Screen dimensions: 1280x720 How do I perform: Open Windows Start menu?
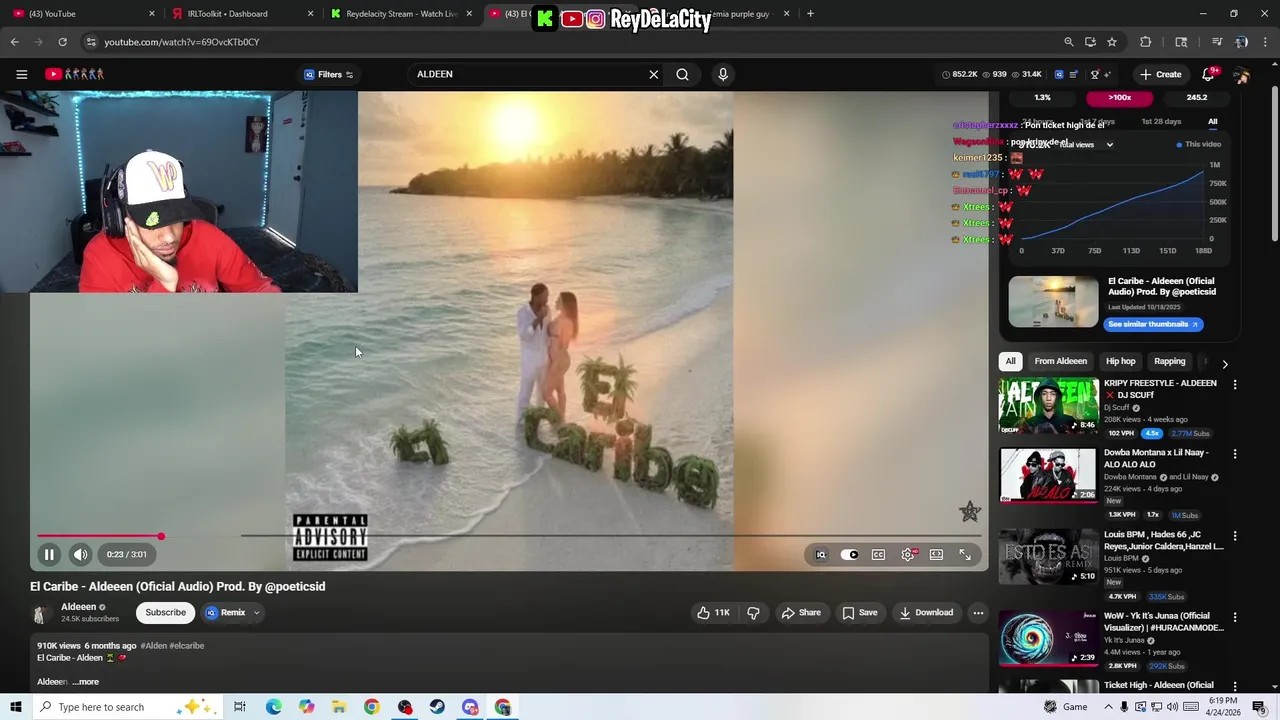[x=15, y=707]
